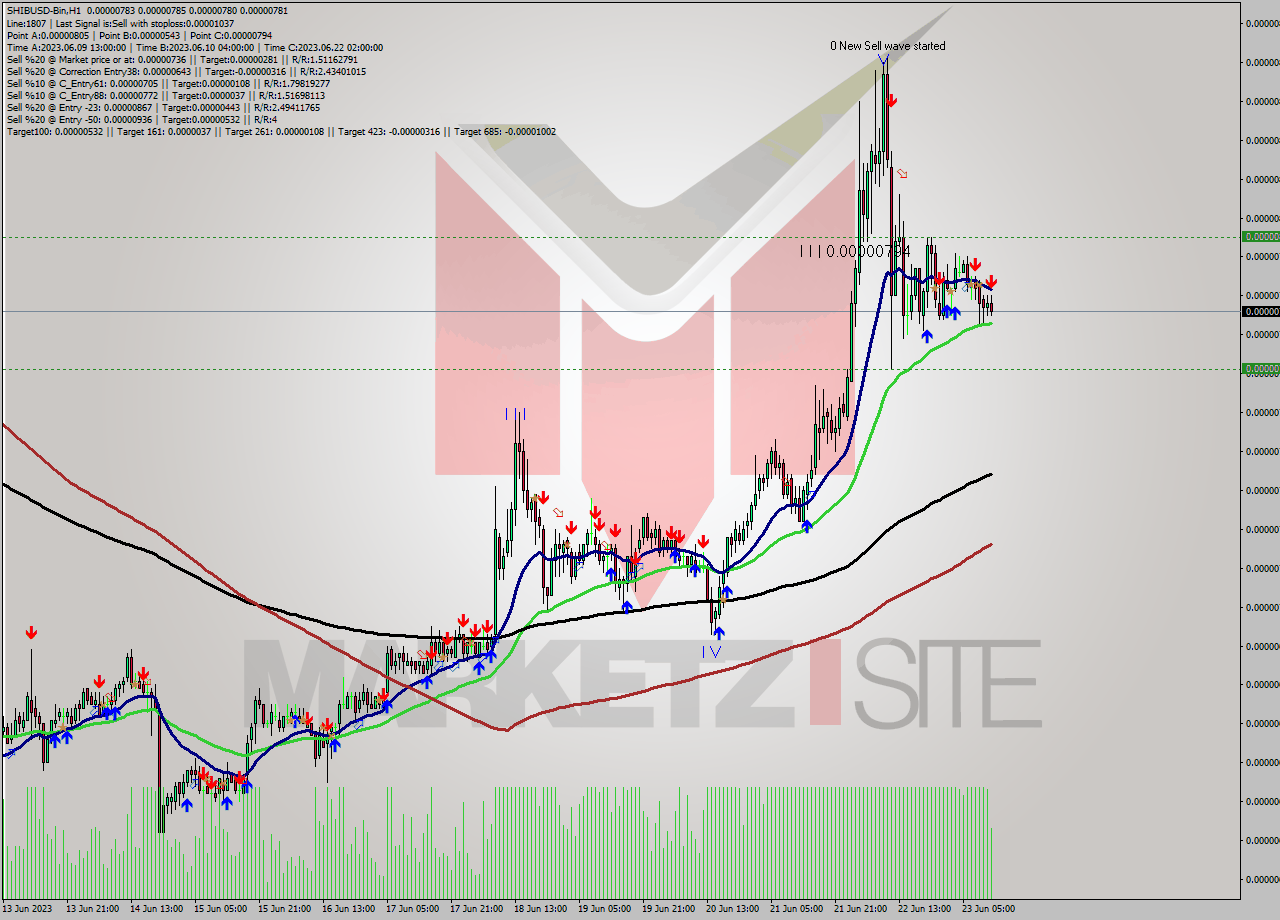Screen dimensions: 1280x920
Task: Click the '0 New Sell wave started' annotation
Action: pyautogui.click(x=887, y=46)
